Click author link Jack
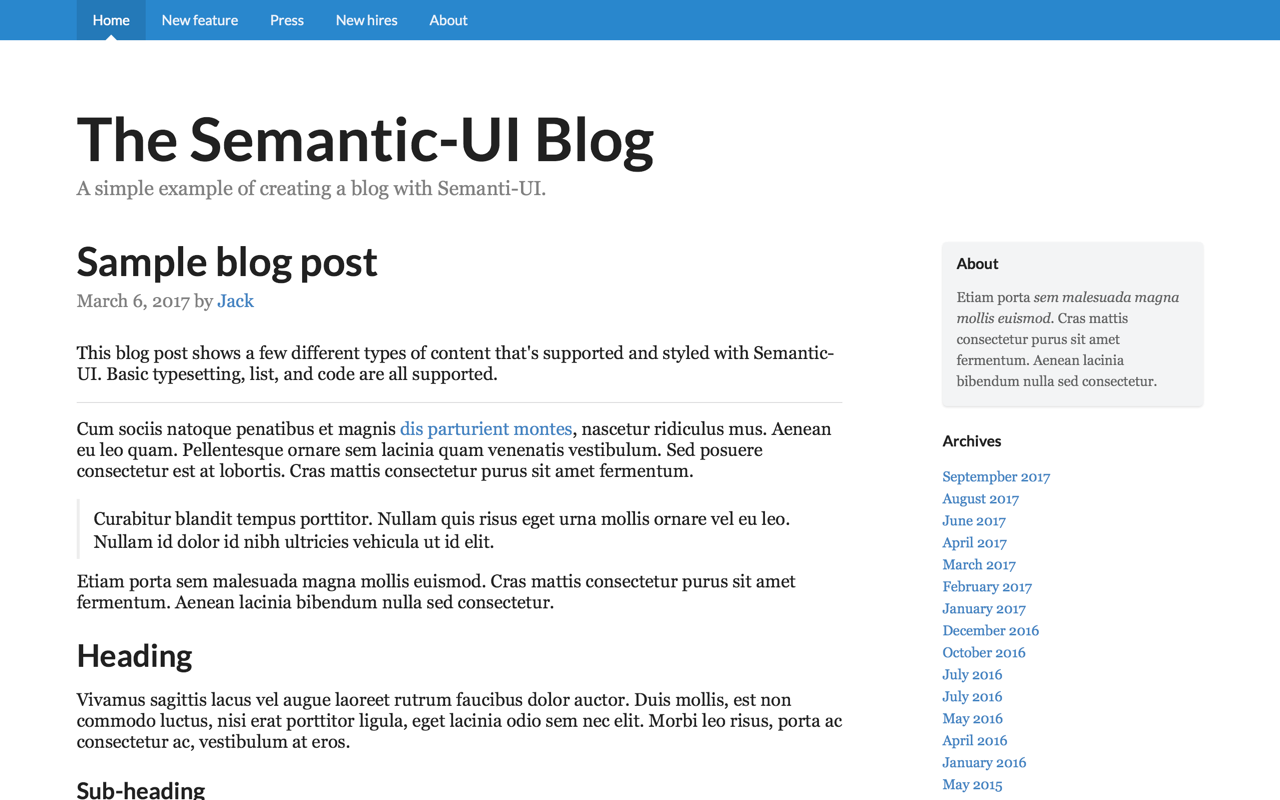Viewport: 1280px width, 800px height. [x=235, y=301]
